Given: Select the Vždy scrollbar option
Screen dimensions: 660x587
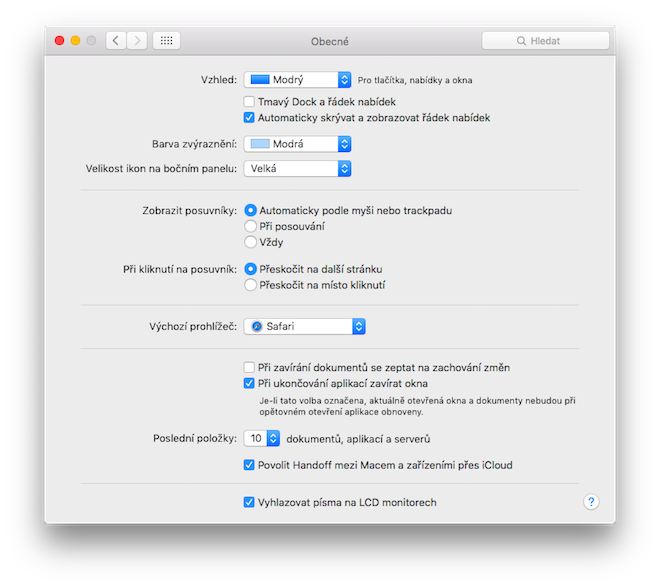Looking at the screenshot, I should click(x=250, y=242).
